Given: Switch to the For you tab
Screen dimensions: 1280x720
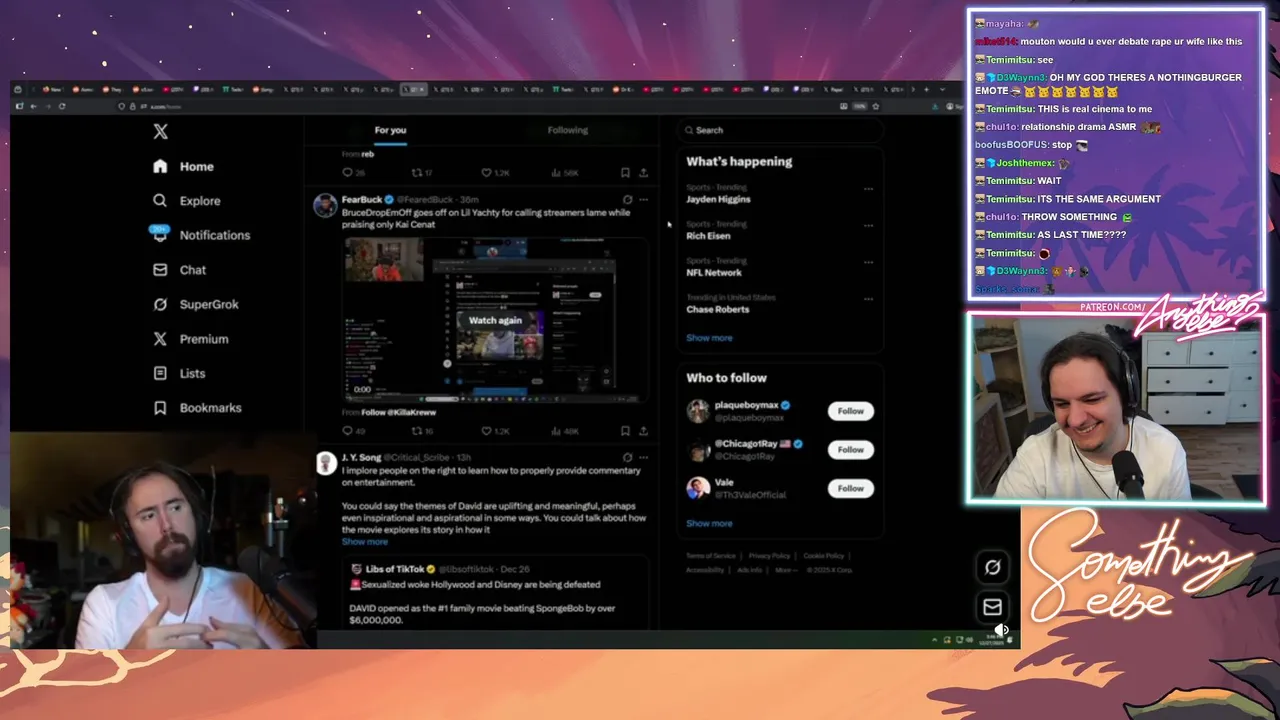Looking at the screenshot, I should coord(390,130).
